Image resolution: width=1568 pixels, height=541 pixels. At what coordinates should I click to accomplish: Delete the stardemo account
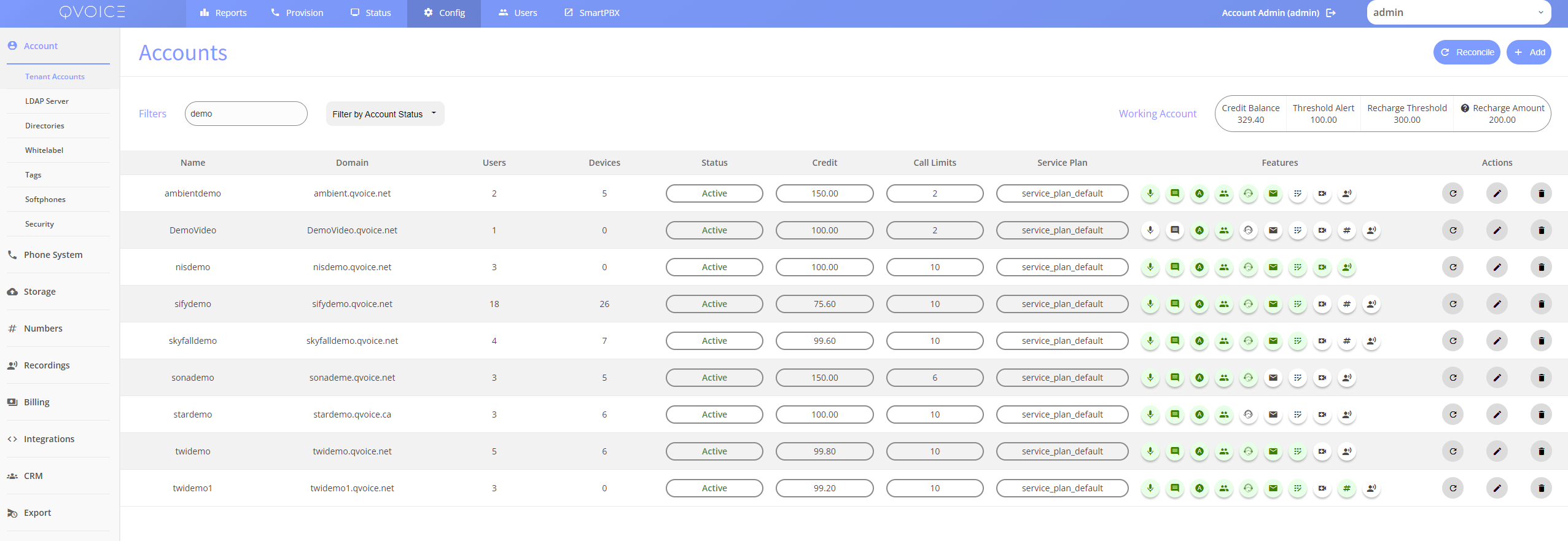pos(1542,415)
